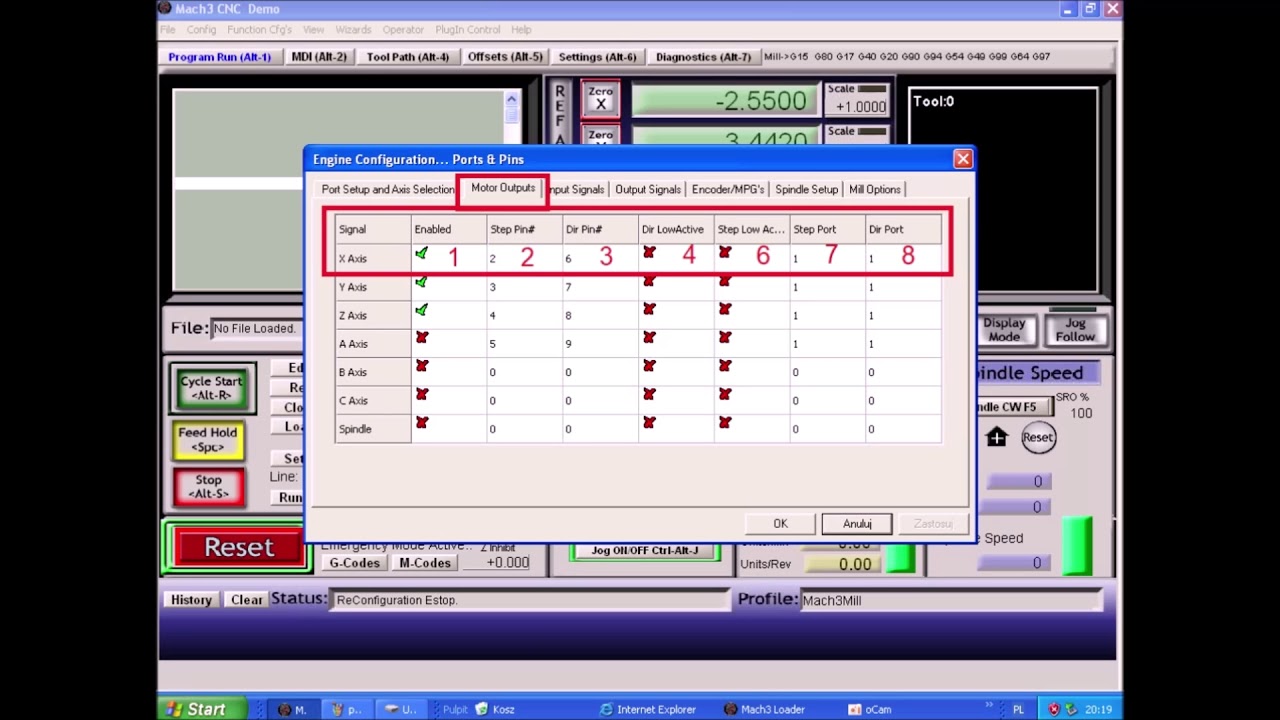Disable the Y Axis Enabled checkmark
The height and width of the screenshot is (720, 1280).
tap(421, 284)
